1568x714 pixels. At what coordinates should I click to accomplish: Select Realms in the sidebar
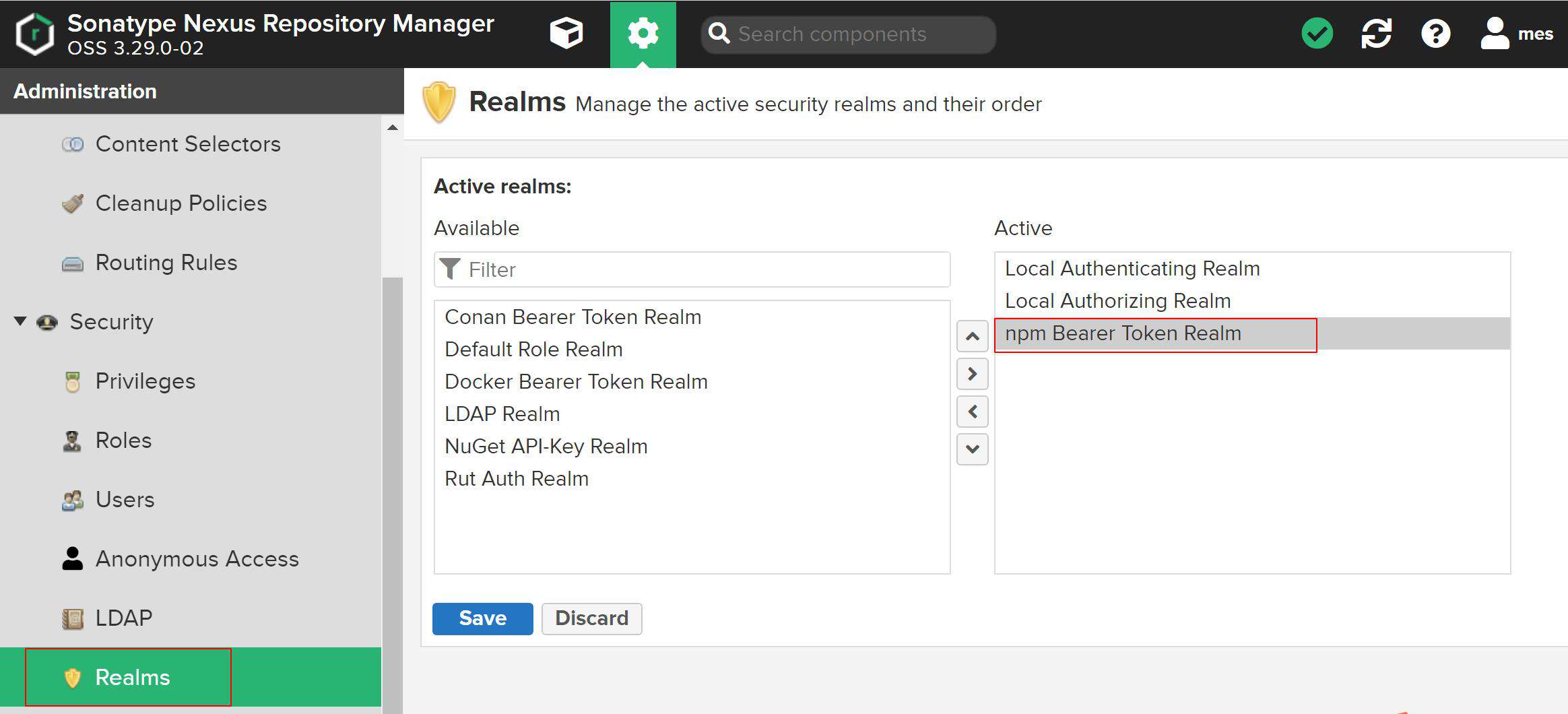click(191, 677)
